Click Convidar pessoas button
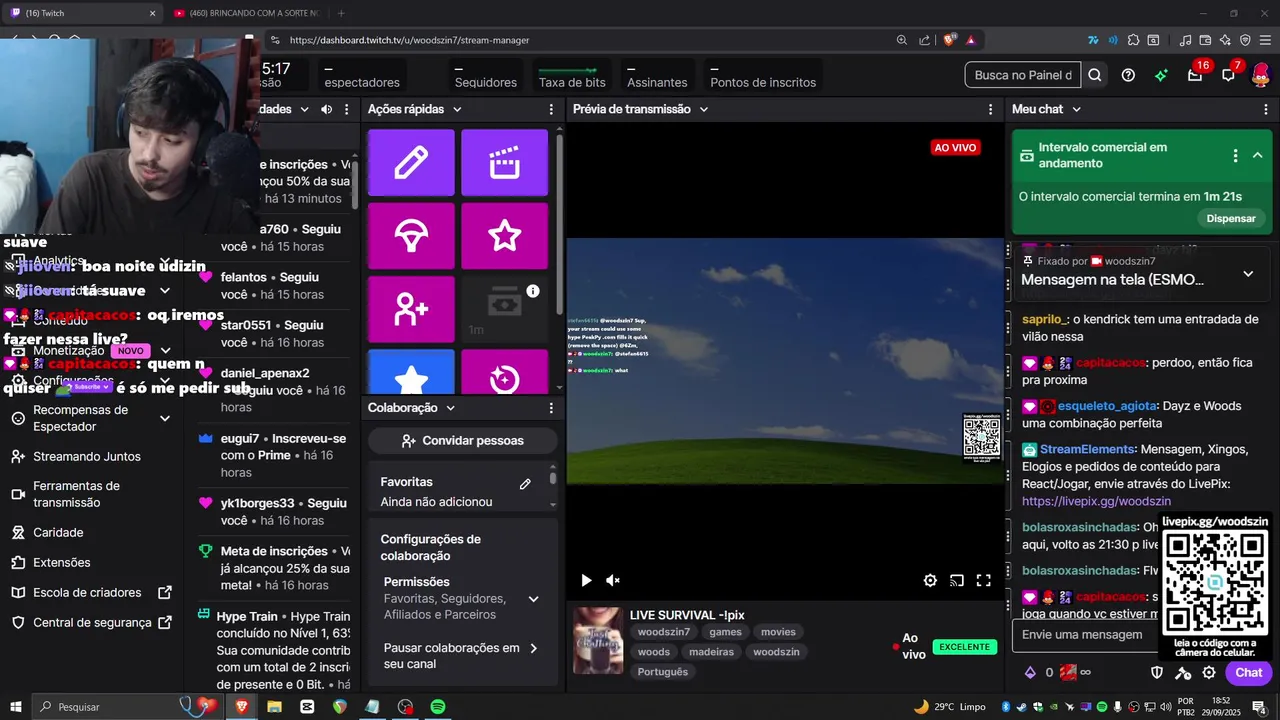The image size is (1280, 720). [x=461, y=440]
